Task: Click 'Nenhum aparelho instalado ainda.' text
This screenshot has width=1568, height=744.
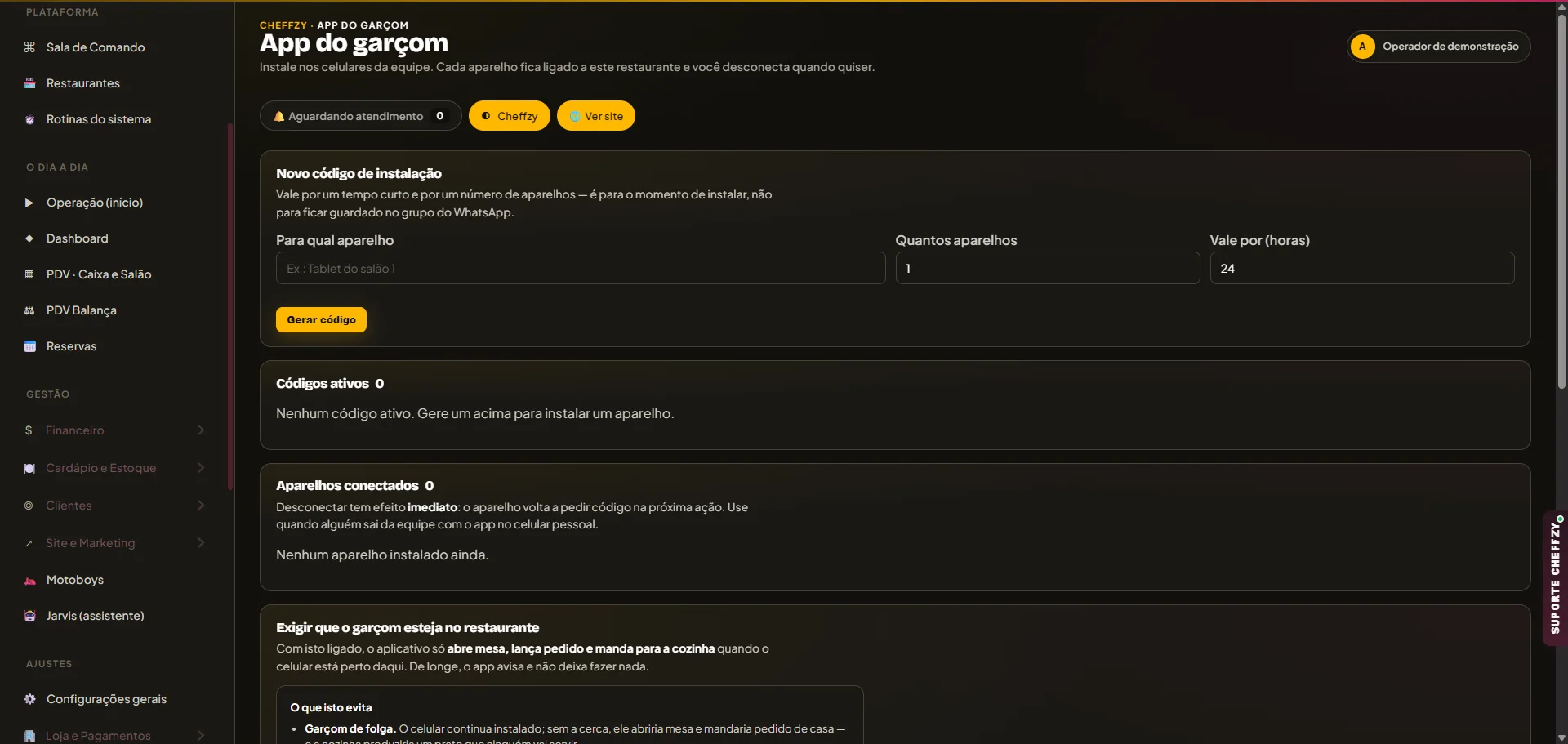Action: pos(382,555)
